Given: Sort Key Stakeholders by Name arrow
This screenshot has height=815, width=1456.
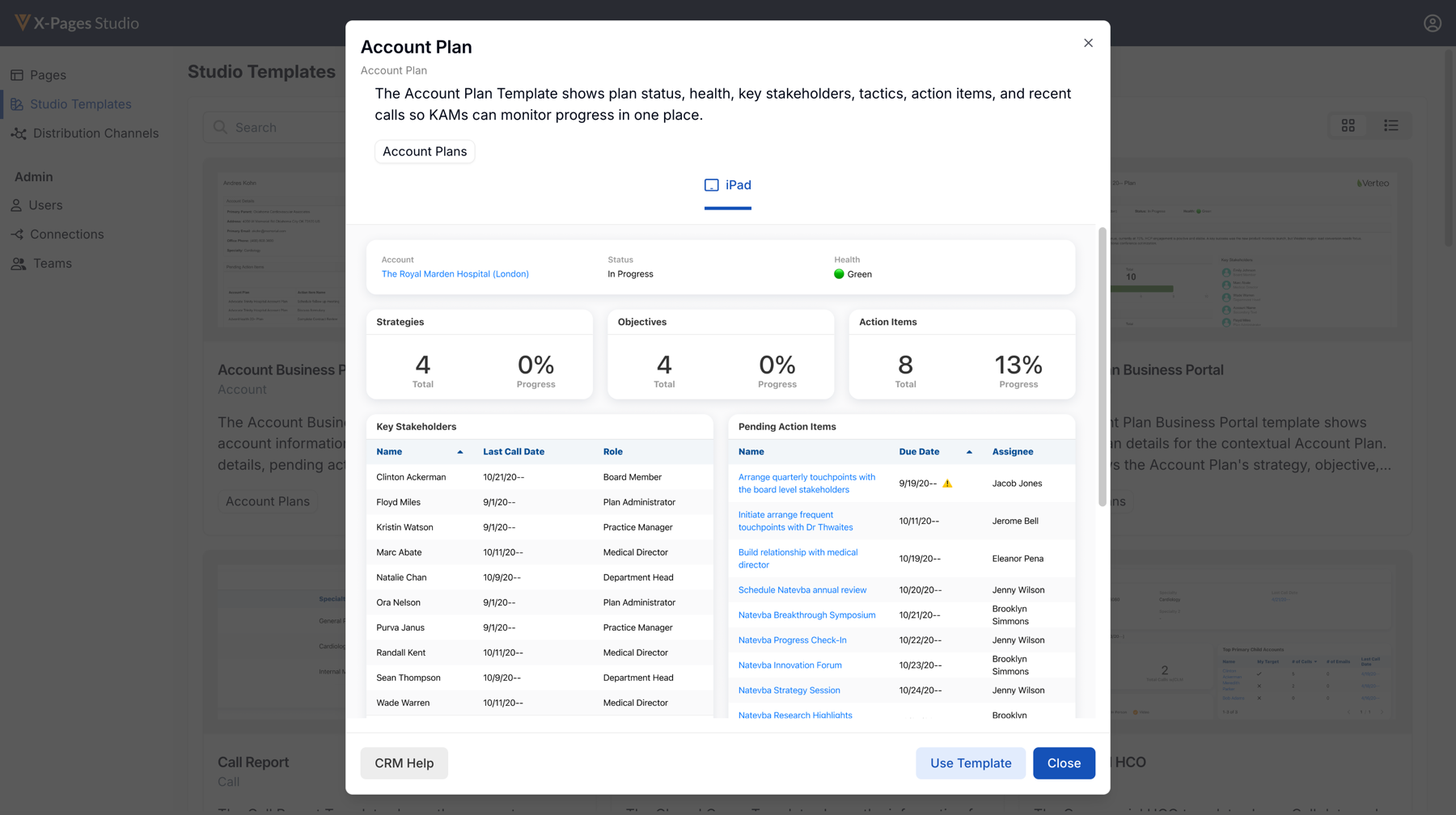Looking at the screenshot, I should (459, 452).
